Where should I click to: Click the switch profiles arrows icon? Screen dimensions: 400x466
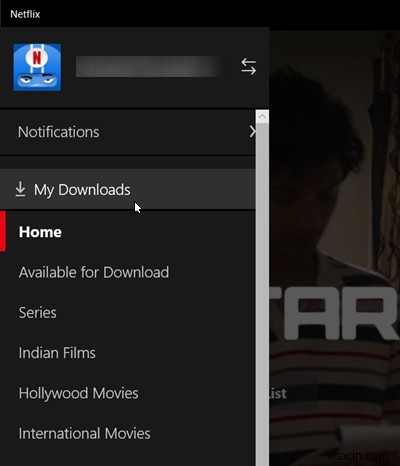[249, 66]
